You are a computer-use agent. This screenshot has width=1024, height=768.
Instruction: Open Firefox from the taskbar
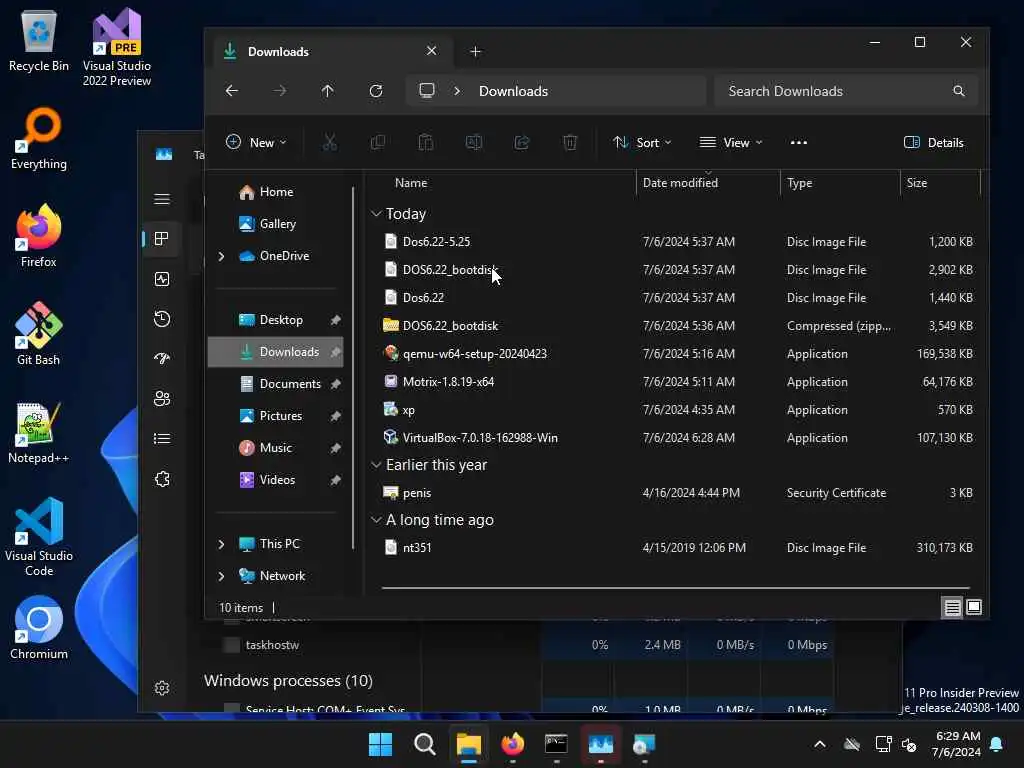tap(513, 744)
